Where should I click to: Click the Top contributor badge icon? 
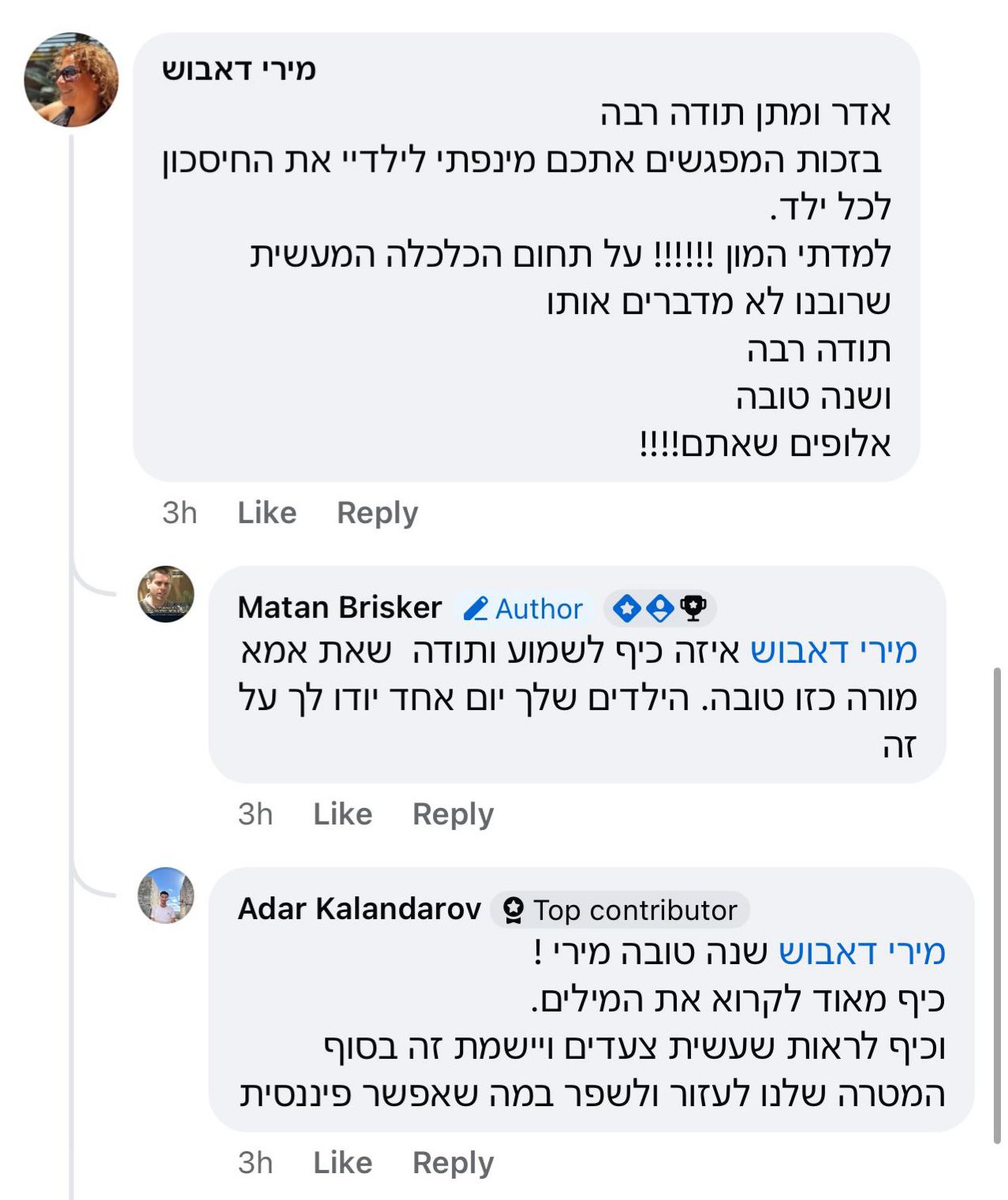point(513,910)
